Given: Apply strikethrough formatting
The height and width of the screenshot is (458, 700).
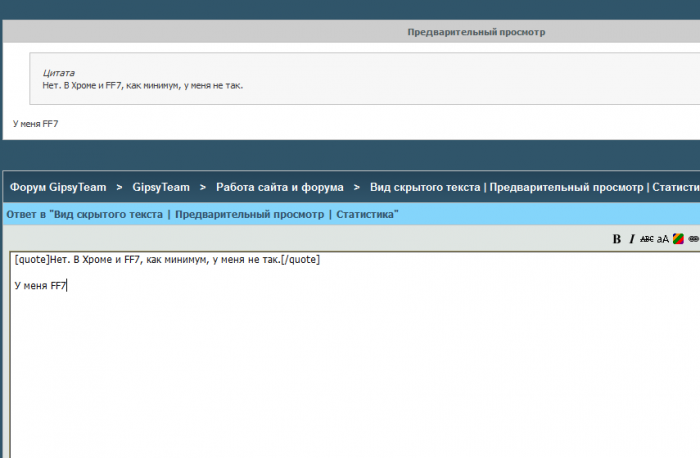Looking at the screenshot, I should 646,239.
